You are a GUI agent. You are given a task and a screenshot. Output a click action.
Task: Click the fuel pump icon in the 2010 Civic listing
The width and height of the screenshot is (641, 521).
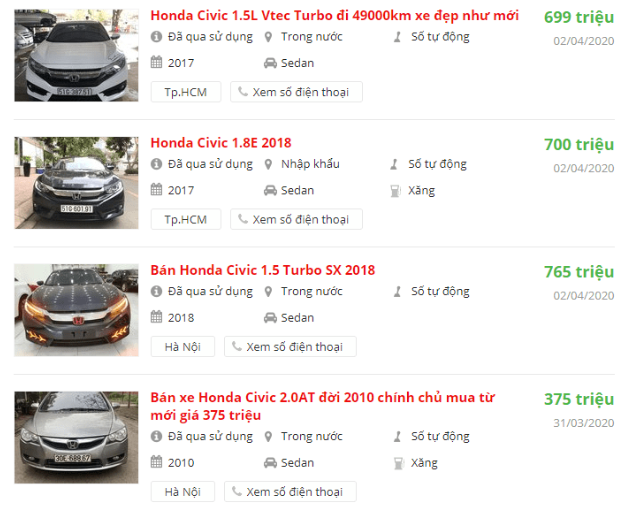[x=398, y=463]
